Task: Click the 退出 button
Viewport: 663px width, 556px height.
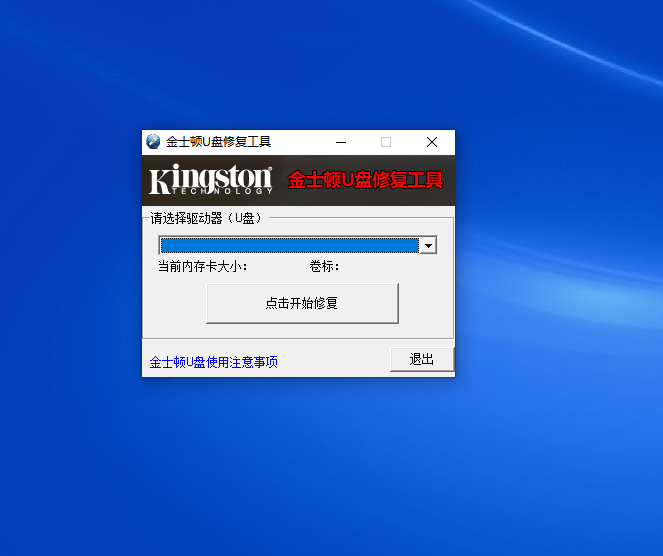Action: pyautogui.click(x=422, y=359)
